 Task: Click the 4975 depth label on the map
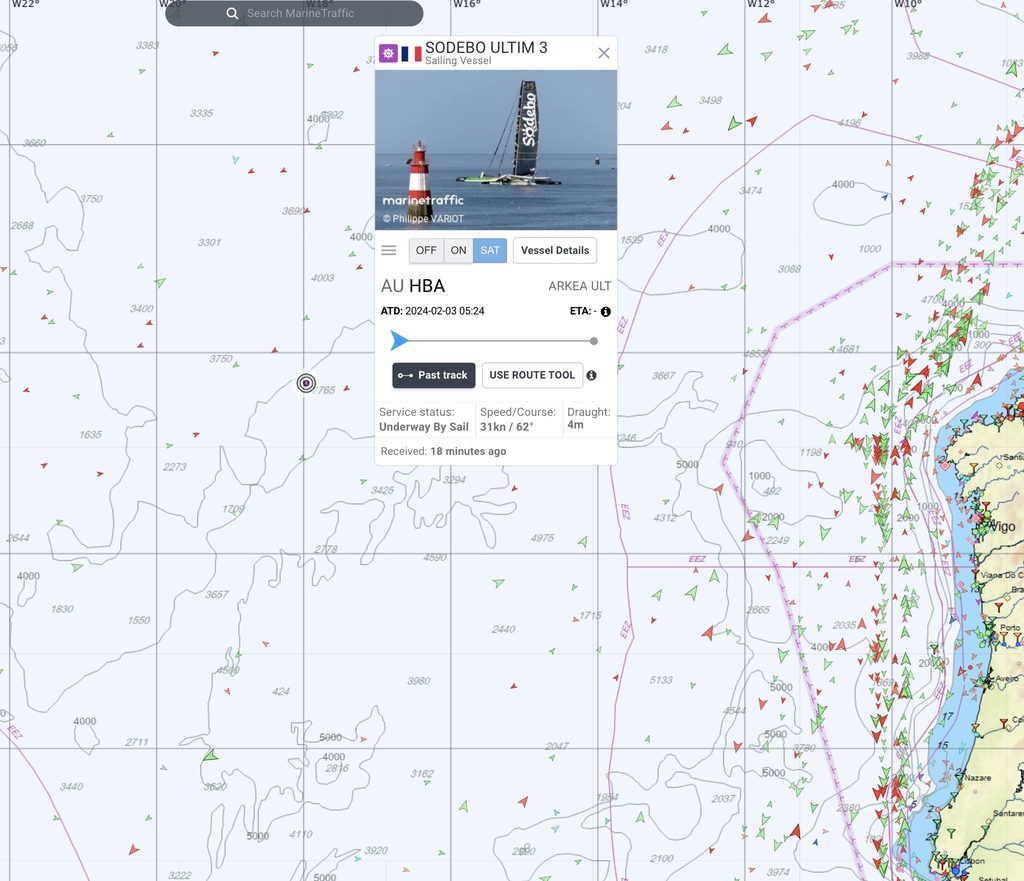coord(543,537)
